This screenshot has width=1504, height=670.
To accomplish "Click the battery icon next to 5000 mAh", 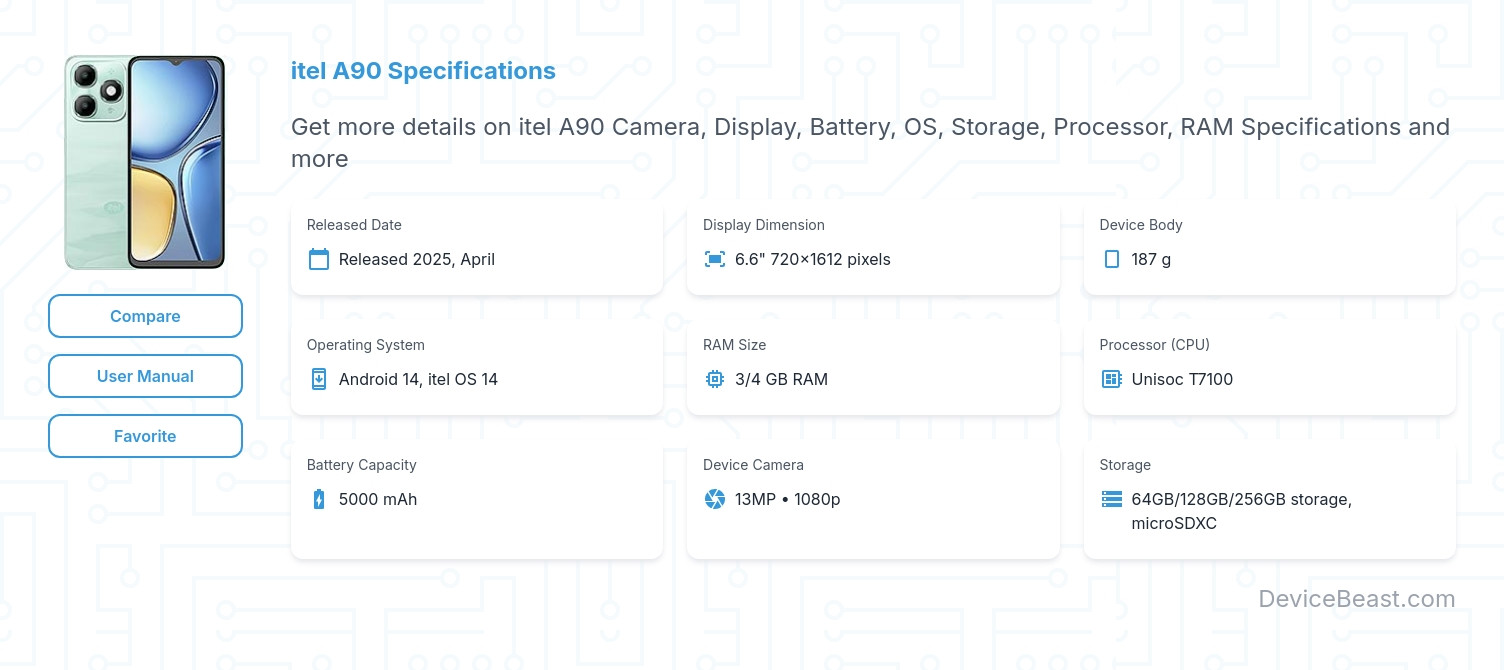I will (319, 499).
